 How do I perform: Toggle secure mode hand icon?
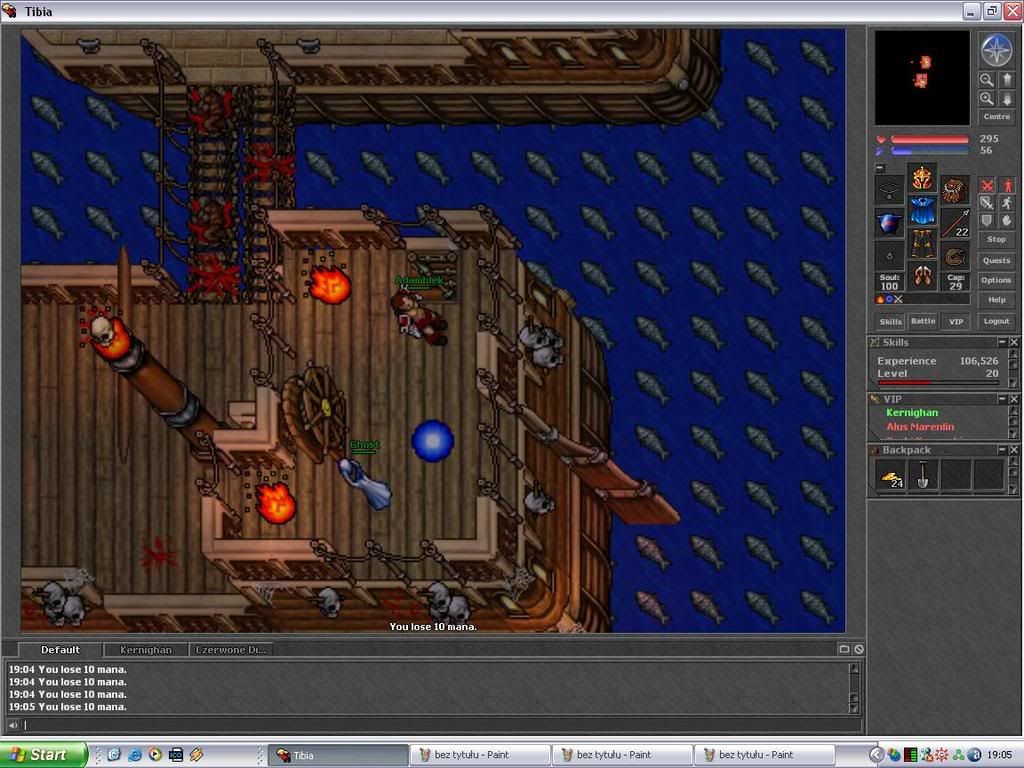click(1008, 221)
